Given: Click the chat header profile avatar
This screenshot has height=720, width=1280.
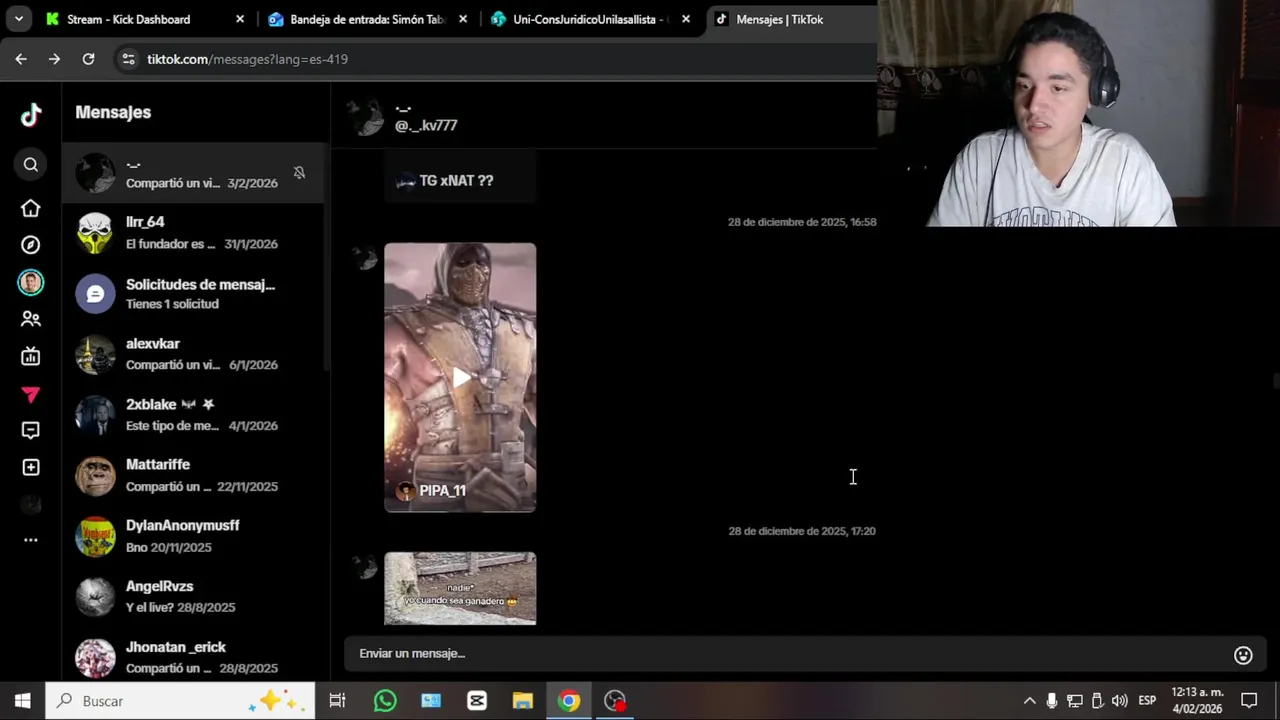Looking at the screenshot, I should (x=365, y=117).
